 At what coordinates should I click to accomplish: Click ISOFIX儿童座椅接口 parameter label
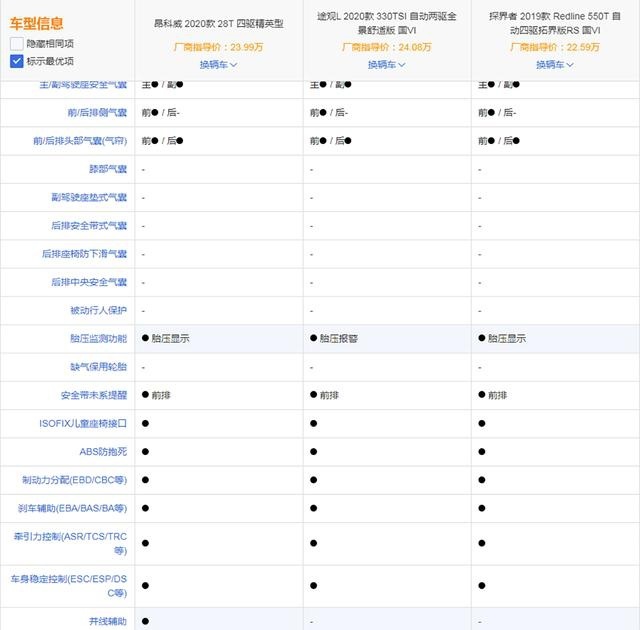pos(83,424)
